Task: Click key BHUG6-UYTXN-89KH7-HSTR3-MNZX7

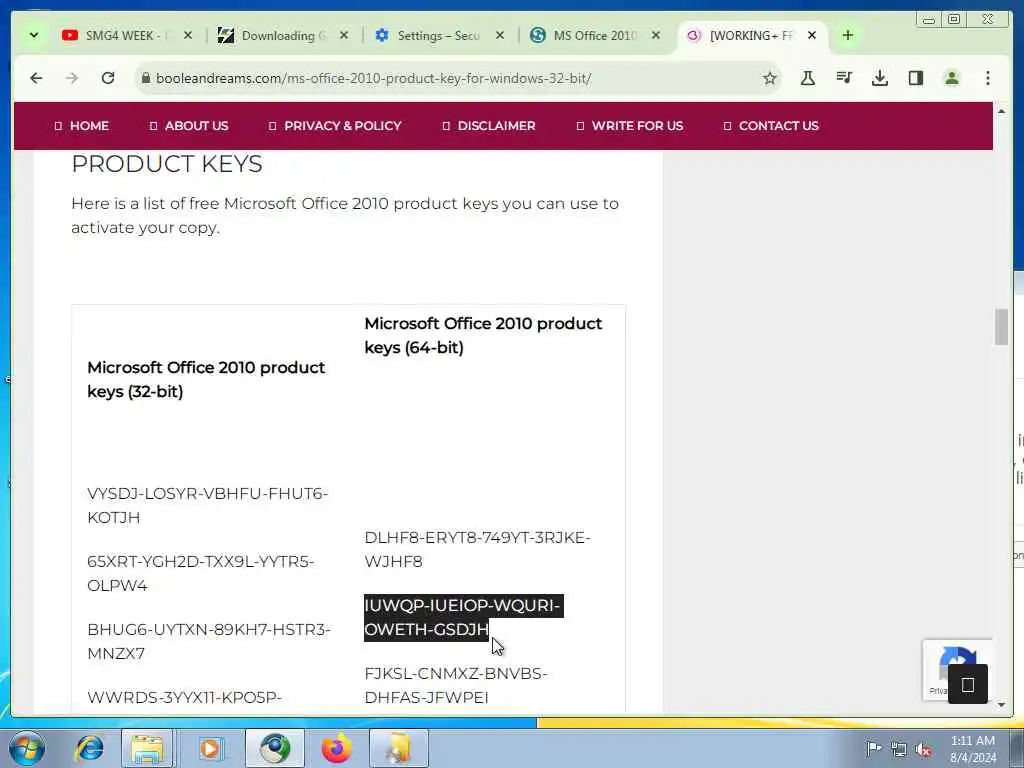Action: point(209,641)
